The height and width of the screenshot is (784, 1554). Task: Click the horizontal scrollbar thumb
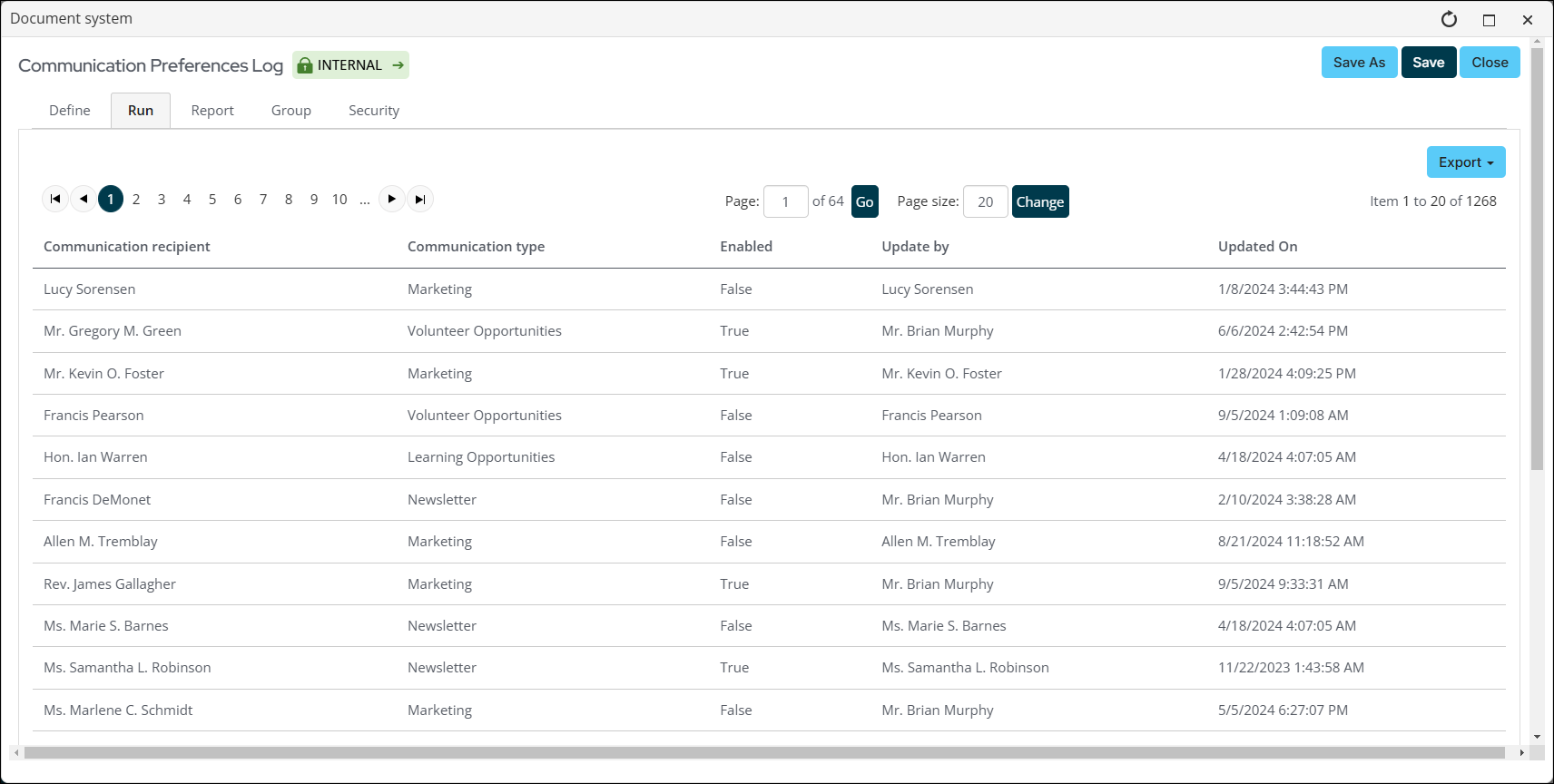[x=764, y=753]
